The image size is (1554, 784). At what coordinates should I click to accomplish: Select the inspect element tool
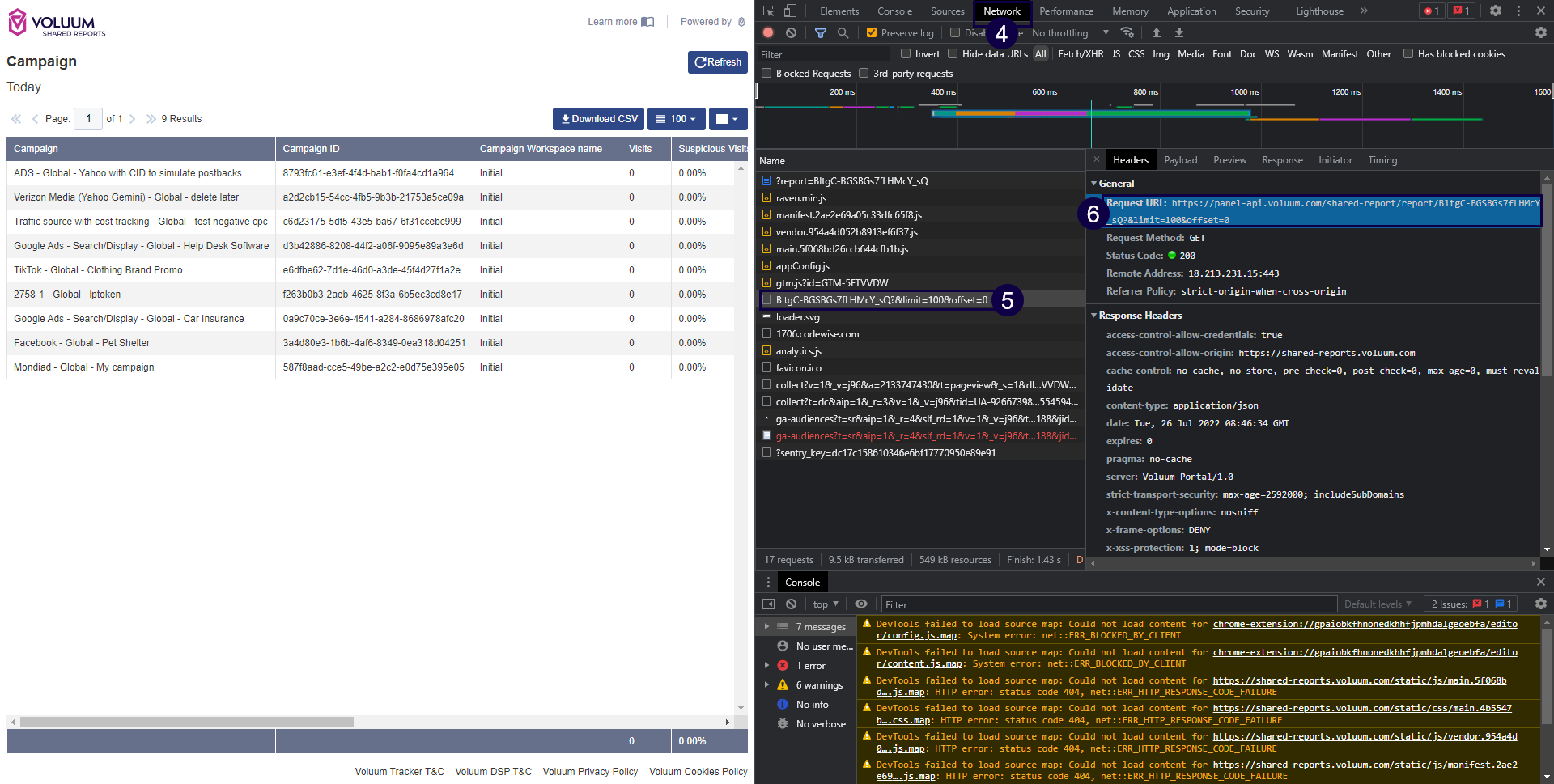[767, 11]
